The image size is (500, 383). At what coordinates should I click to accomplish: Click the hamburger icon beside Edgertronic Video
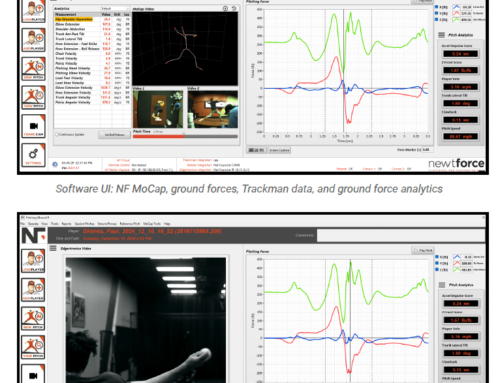point(53,248)
